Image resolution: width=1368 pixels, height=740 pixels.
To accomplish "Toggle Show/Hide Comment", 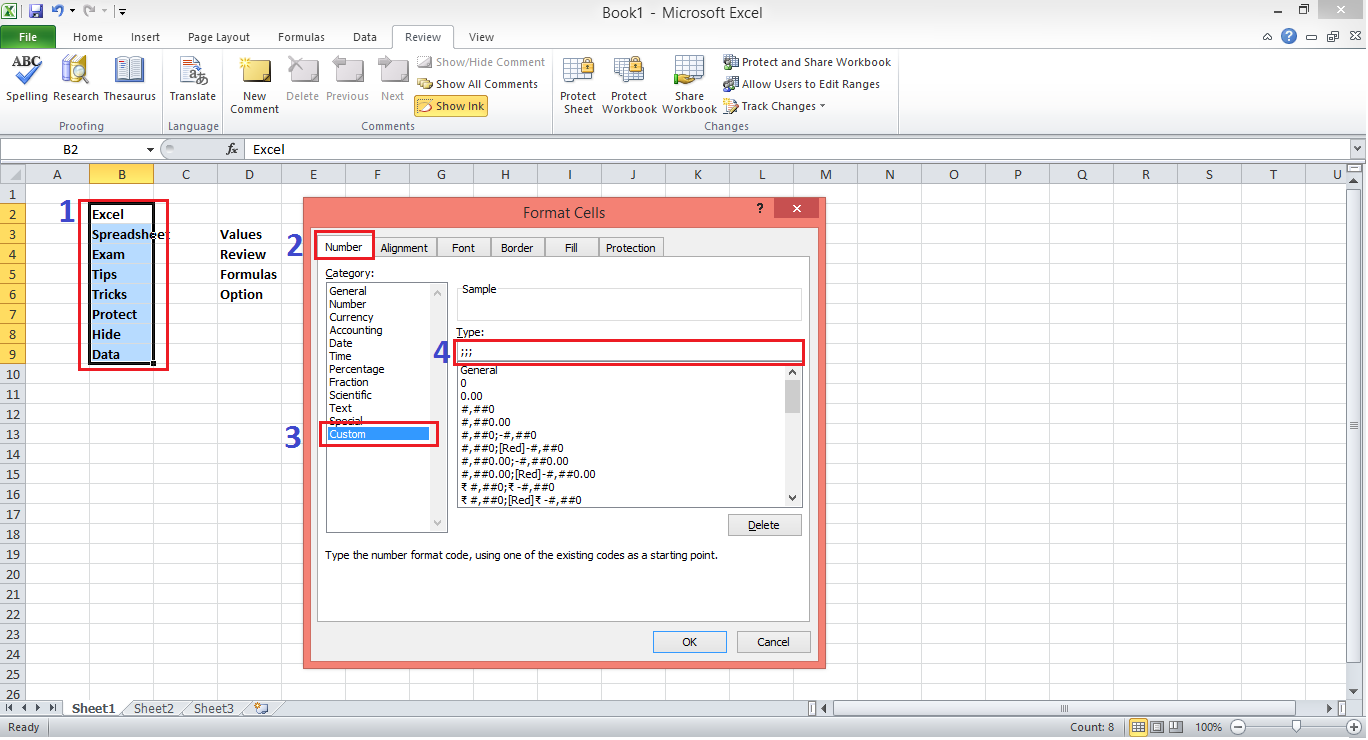I will point(481,61).
